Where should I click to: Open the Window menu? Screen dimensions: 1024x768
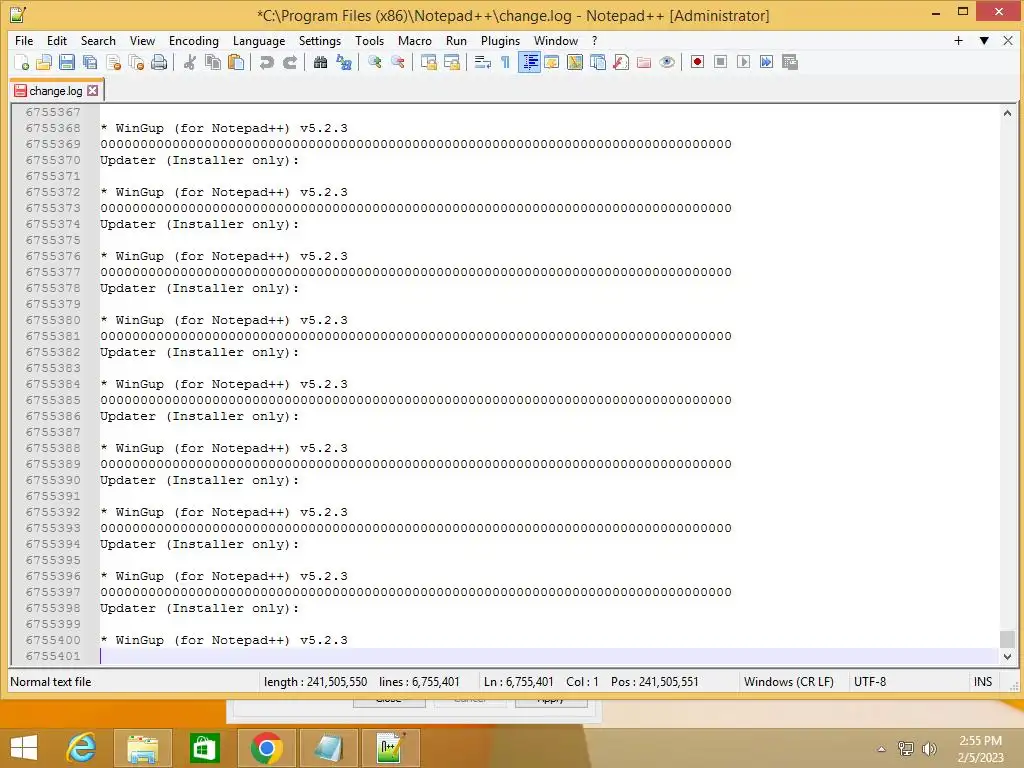coord(556,40)
